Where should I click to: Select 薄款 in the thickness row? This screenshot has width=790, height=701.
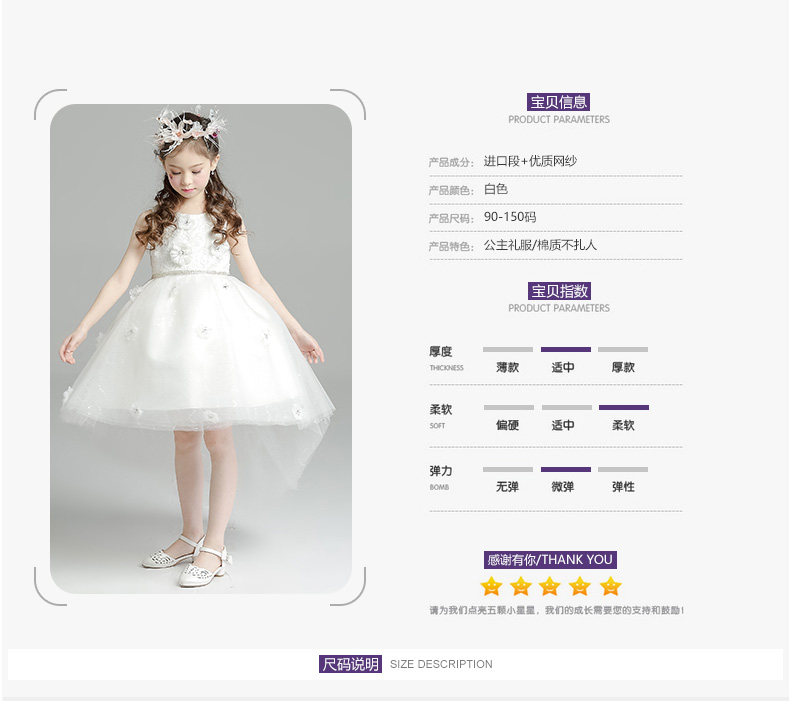[x=508, y=367]
